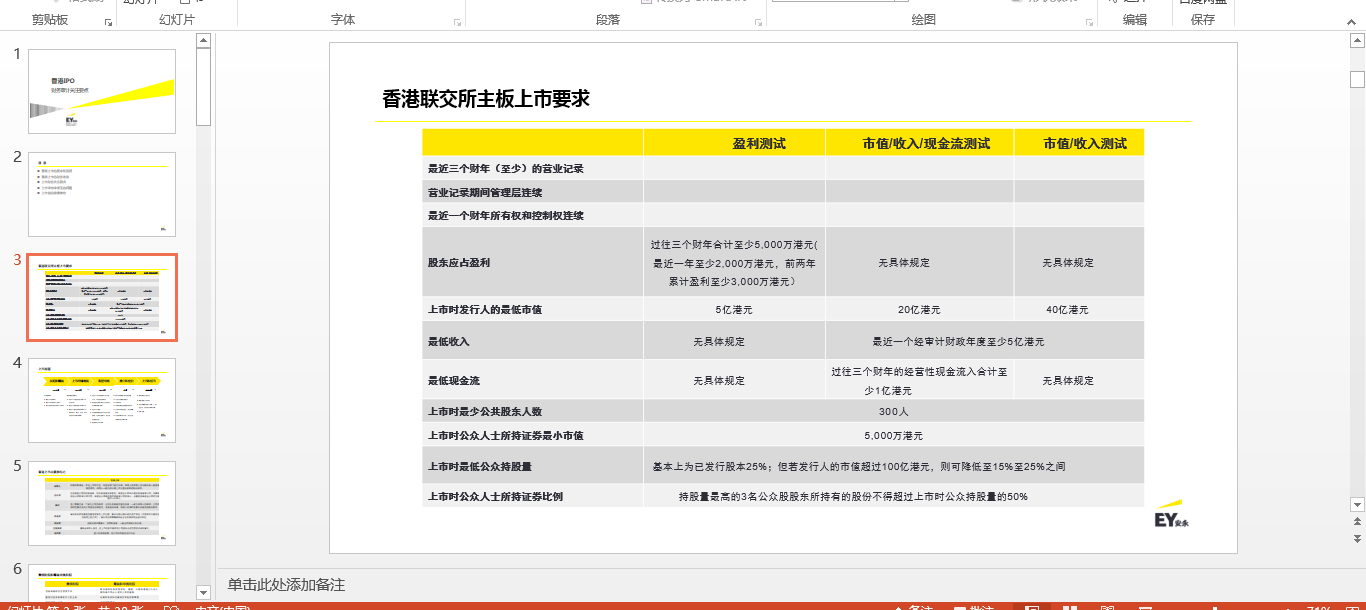The width and height of the screenshot is (1366, 610).
Task: Click the '300人' cell
Action: pos(893,411)
